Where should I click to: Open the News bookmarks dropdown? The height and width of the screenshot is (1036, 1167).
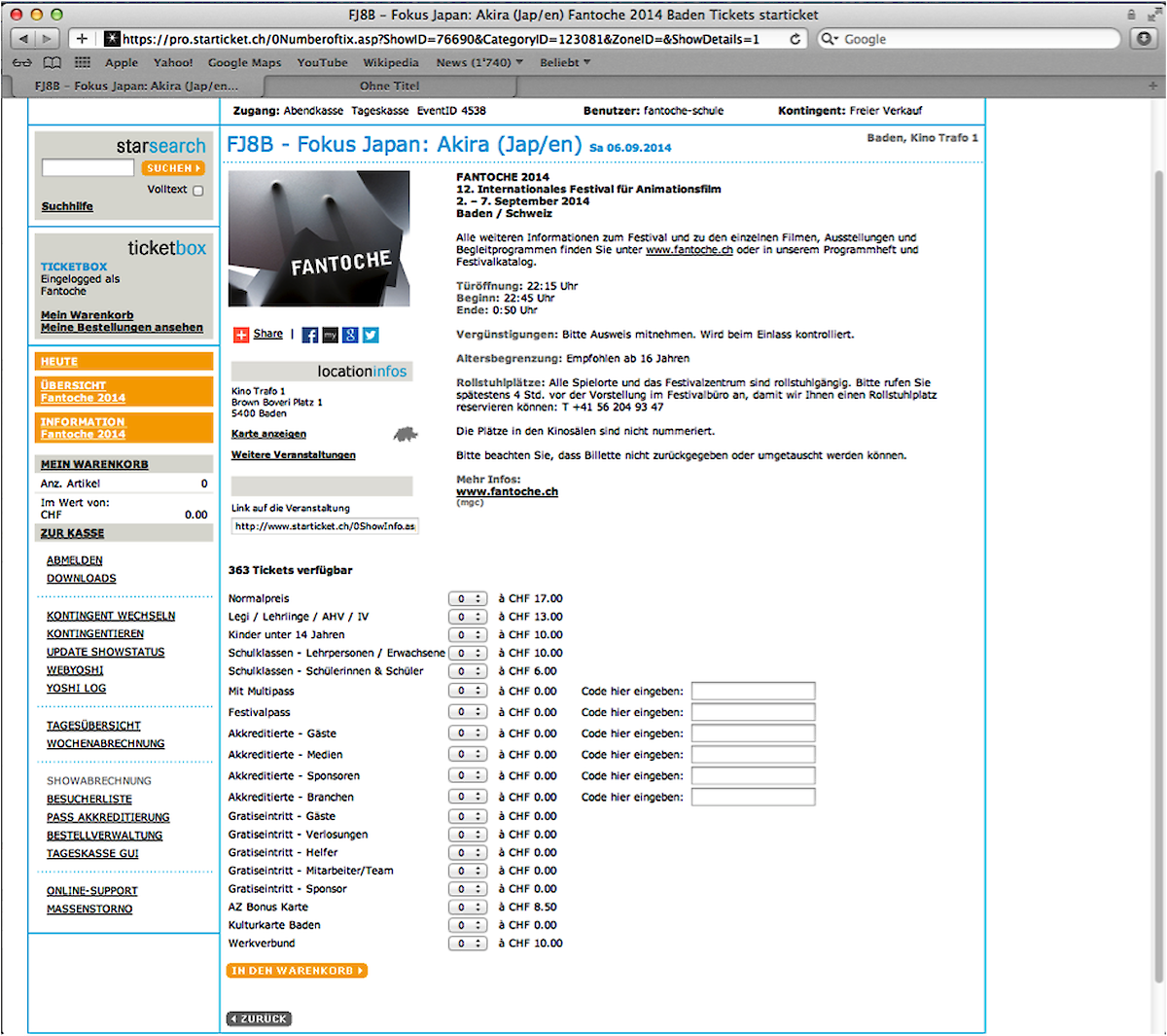(478, 62)
